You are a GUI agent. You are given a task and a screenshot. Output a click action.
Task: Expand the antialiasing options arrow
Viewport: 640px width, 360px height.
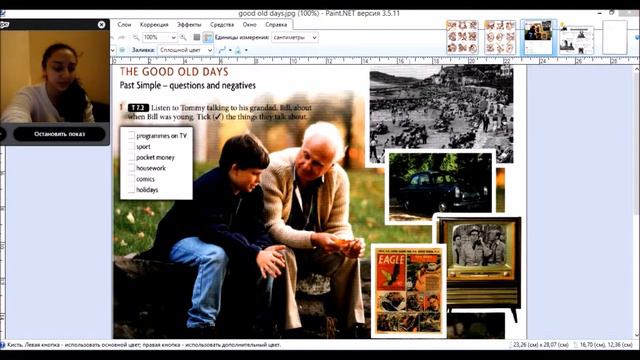(x=230, y=50)
